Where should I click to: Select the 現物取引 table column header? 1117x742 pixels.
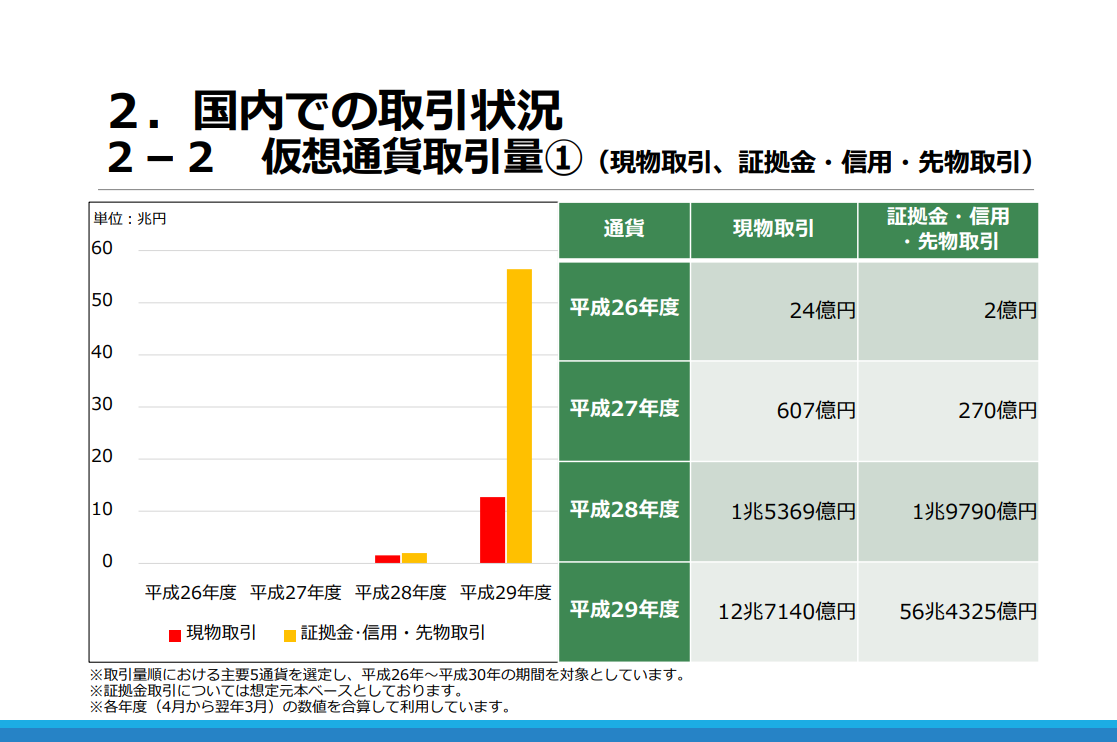[x=773, y=230]
